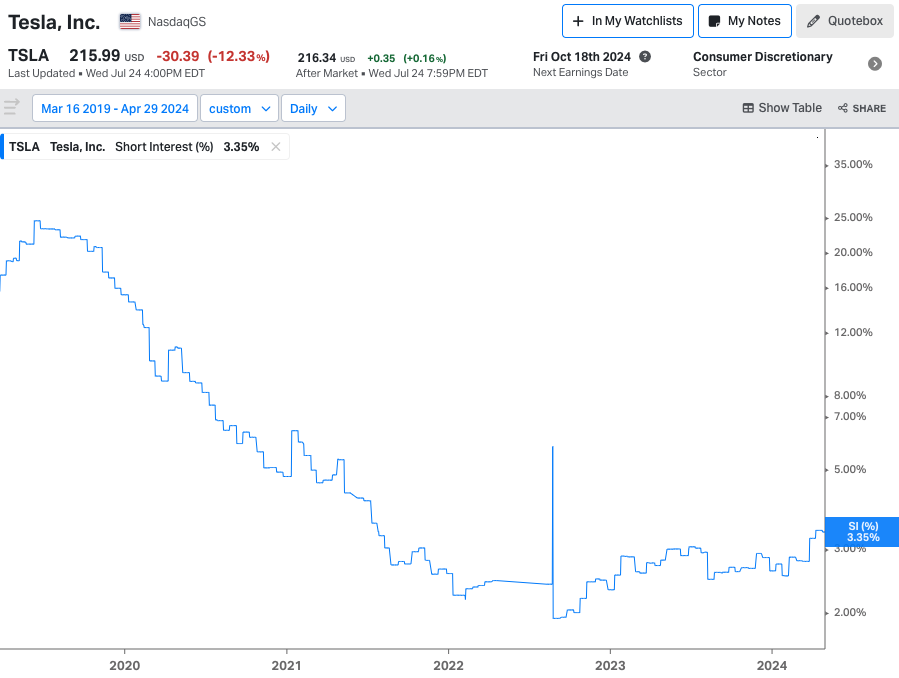Click the 2022 x-axis label
The image size is (899, 678).
click(x=448, y=665)
